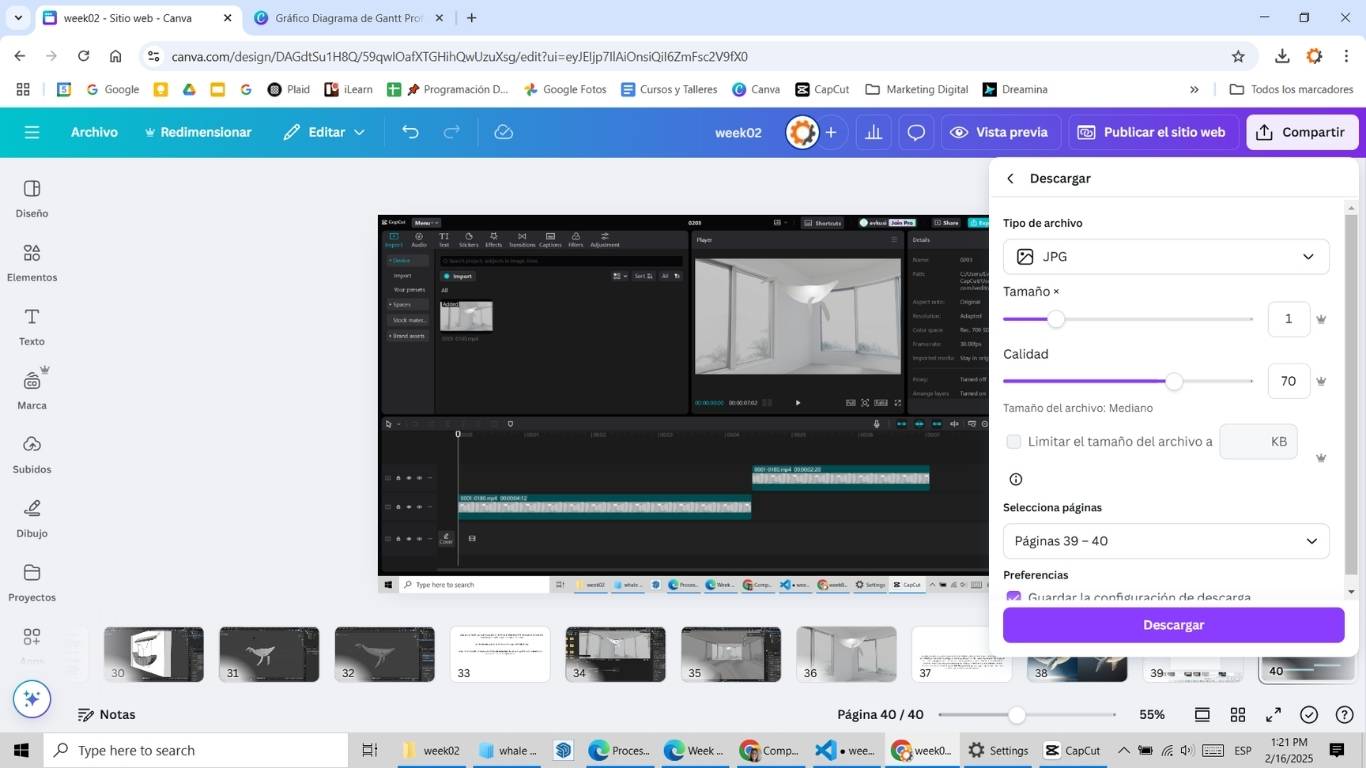Viewport: 1366px width, 768px height.
Task: Show more bookmarks with the chevron
Action: coord(1193,89)
